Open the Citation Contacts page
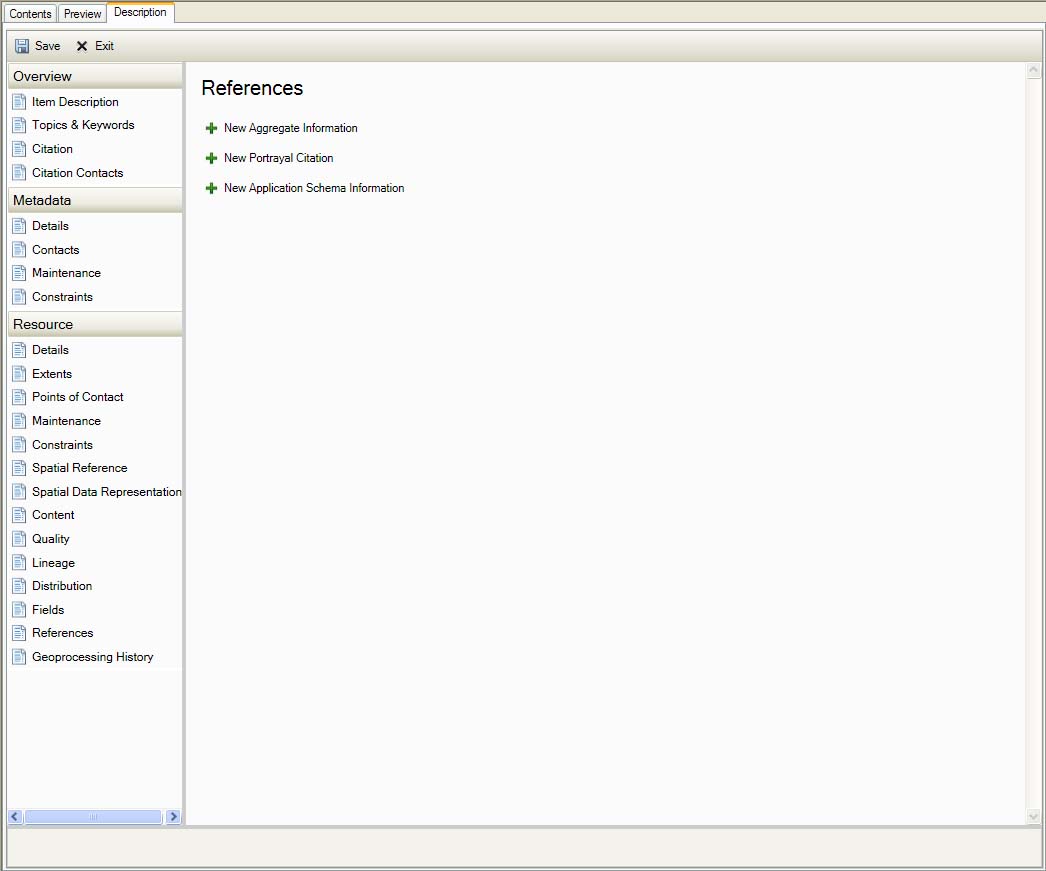Image resolution: width=1046 pixels, height=871 pixels. 77,173
